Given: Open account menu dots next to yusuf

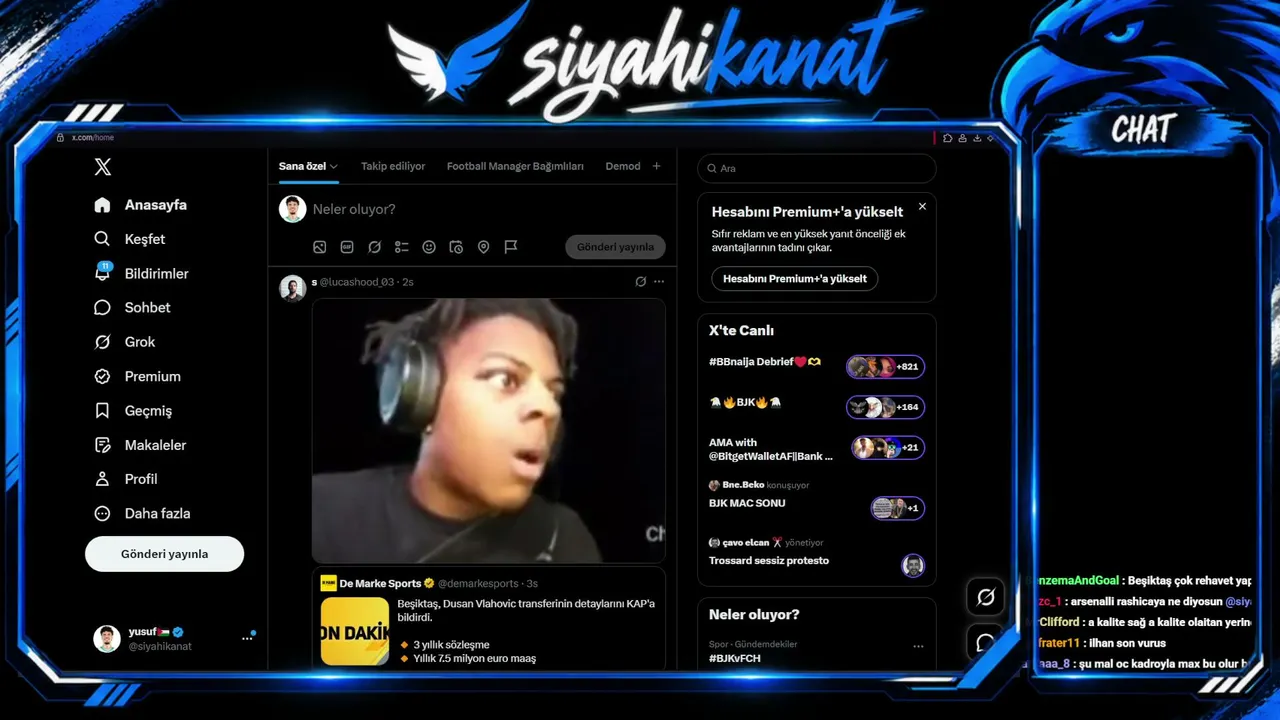Looking at the screenshot, I should click(x=247, y=638).
